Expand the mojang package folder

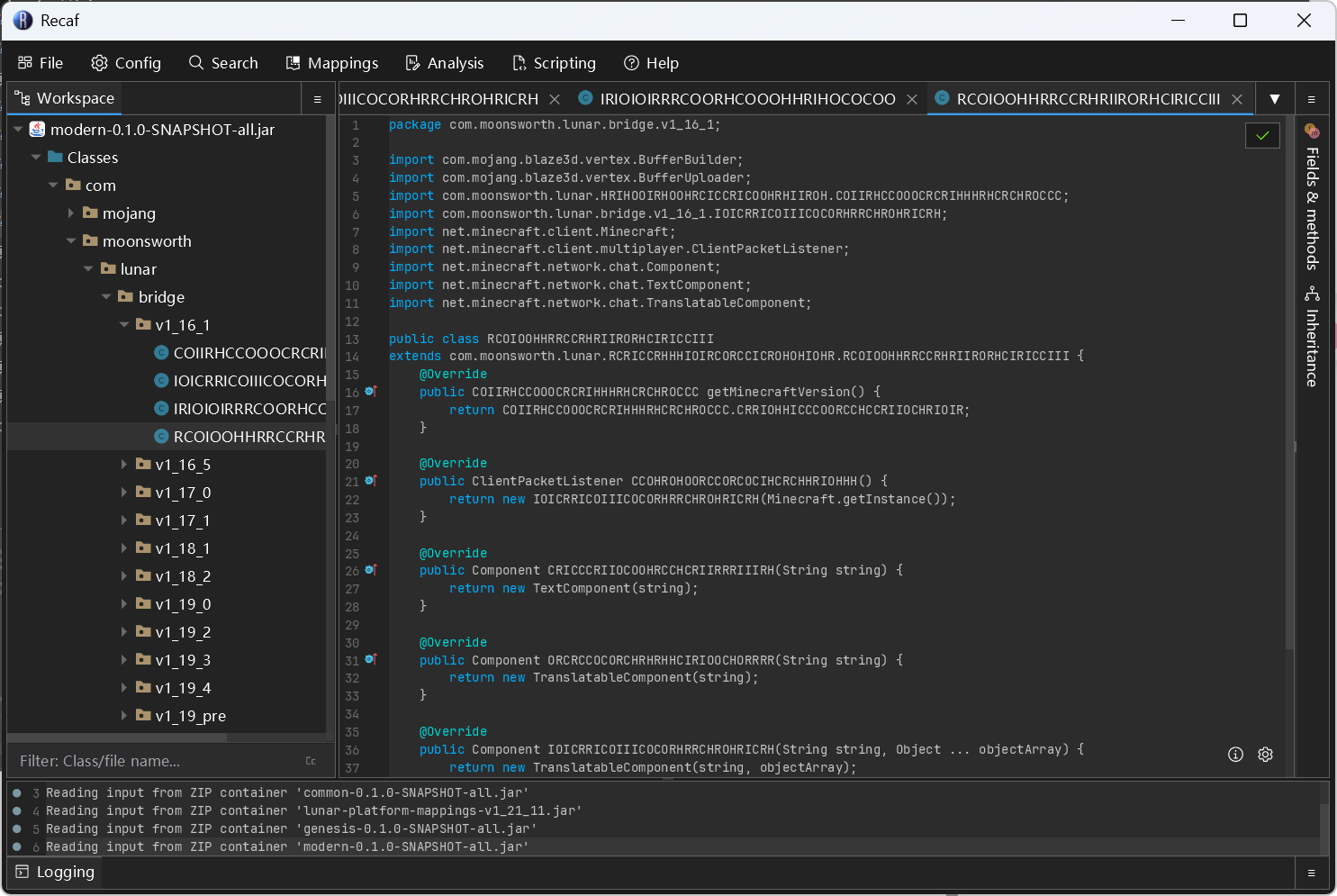tap(71, 213)
